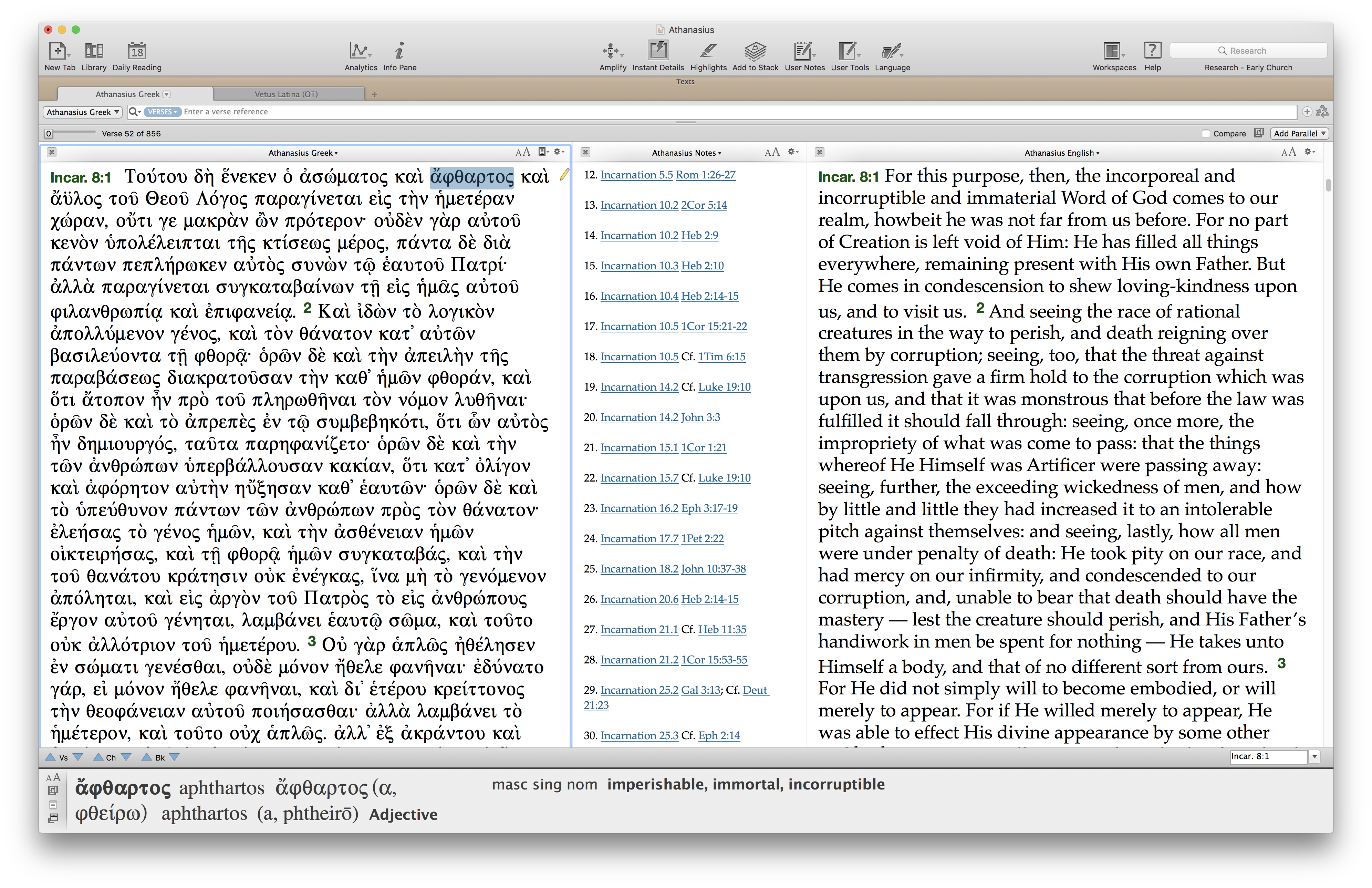Open English pane gear settings
Viewport: 1372px width, 888px height.
coord(1310,152)
